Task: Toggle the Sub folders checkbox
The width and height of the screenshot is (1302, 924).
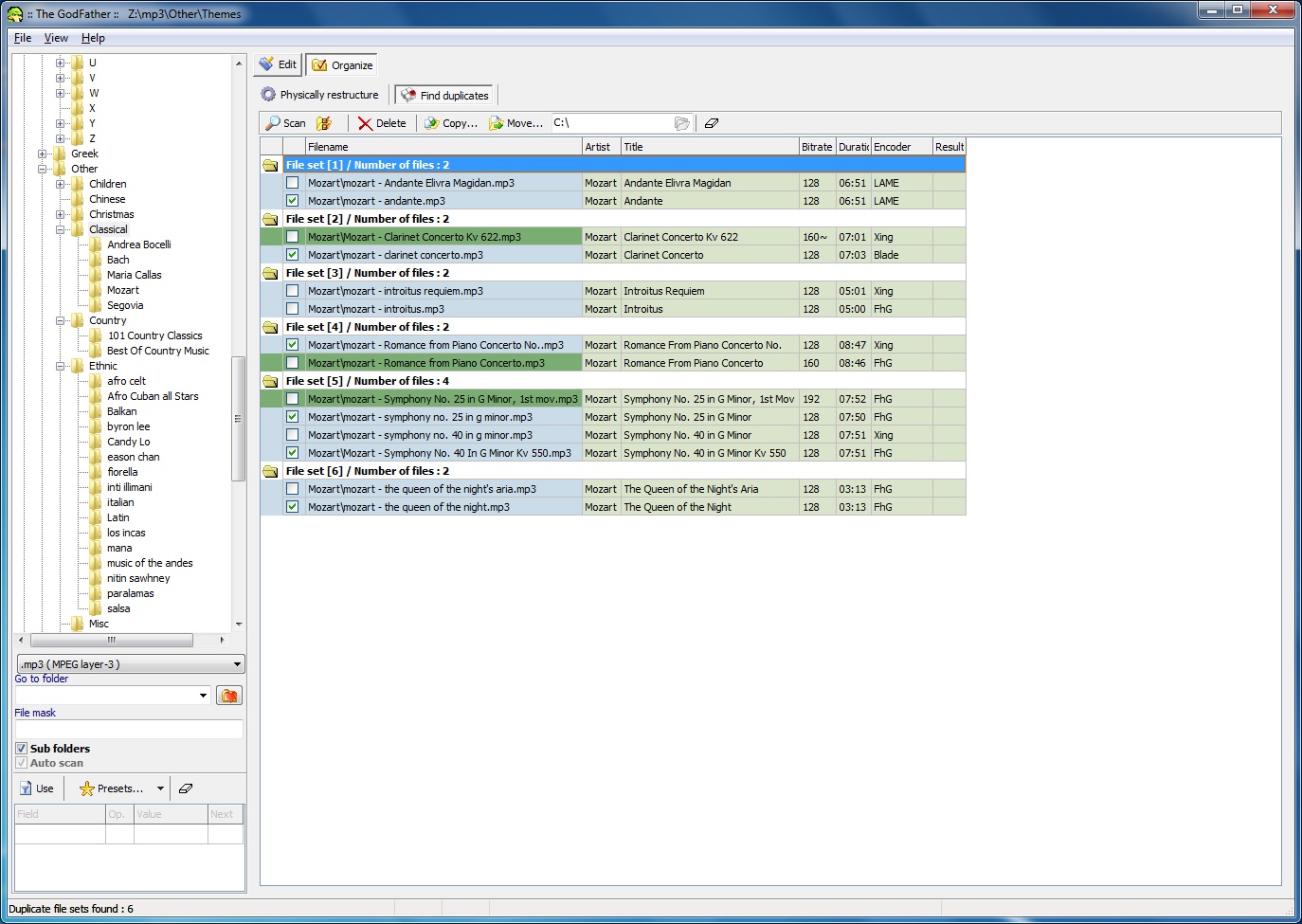Action: click(x=22, y=749)
